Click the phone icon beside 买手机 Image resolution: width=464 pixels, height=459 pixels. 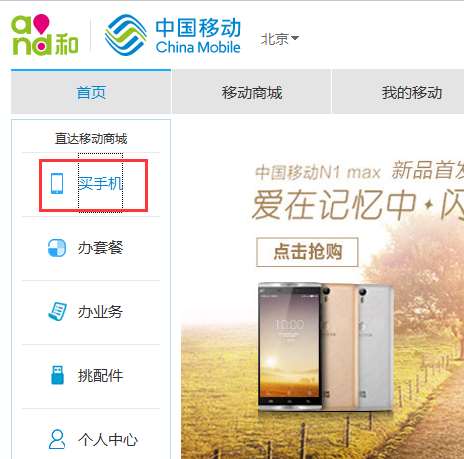(x=57, y=183)
